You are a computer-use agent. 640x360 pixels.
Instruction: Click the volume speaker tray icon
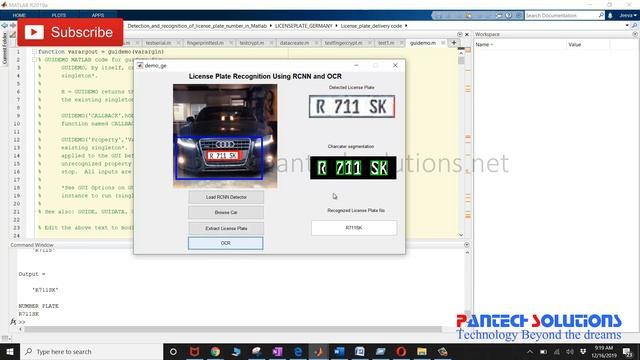click(x=570, y=351)
